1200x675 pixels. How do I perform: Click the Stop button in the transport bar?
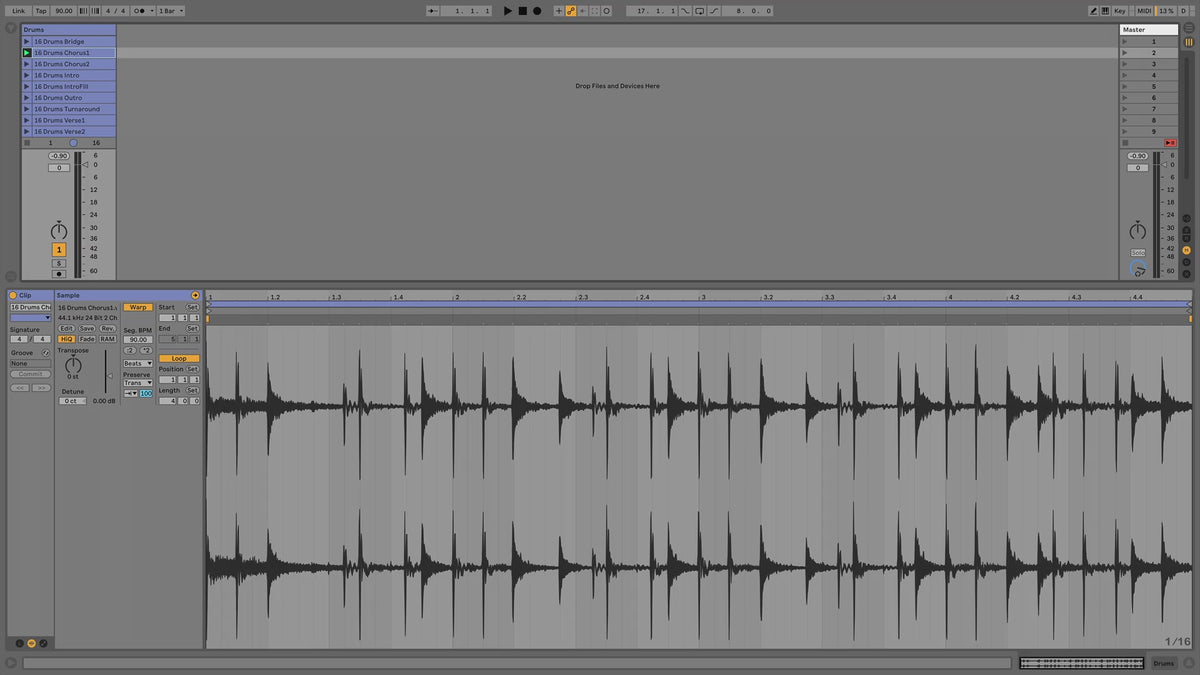click(522, 11)
